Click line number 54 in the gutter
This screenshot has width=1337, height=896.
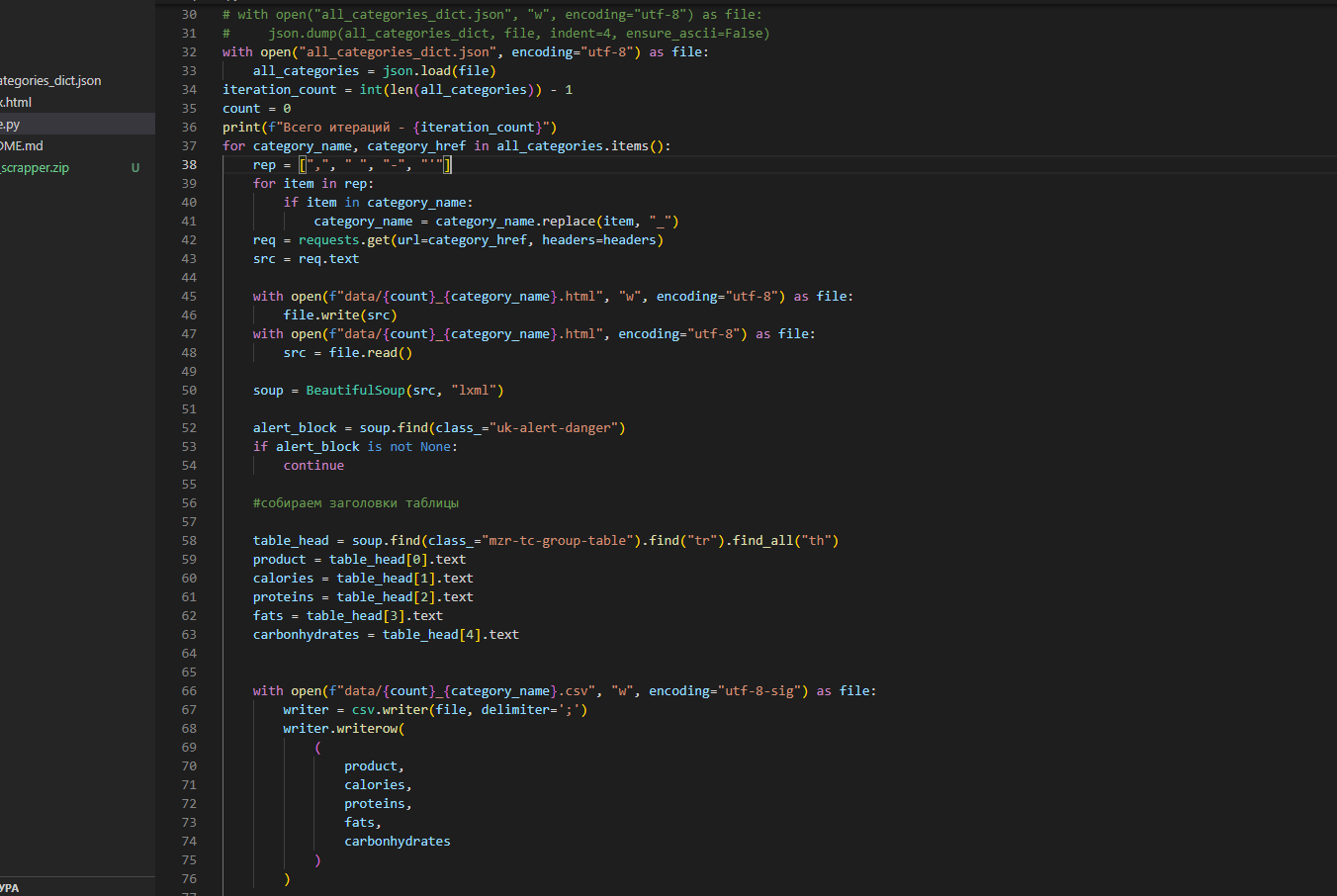click(189, 465)
